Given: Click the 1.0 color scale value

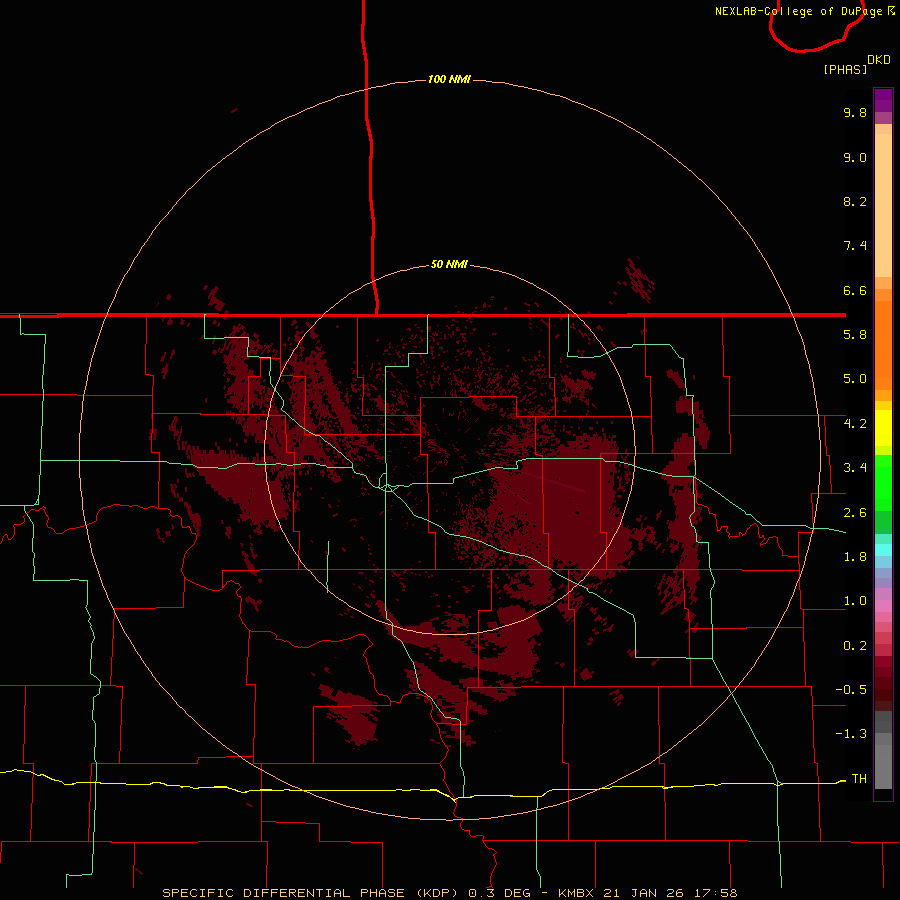Looking at the screenshot, I should [x=855, y=601].
